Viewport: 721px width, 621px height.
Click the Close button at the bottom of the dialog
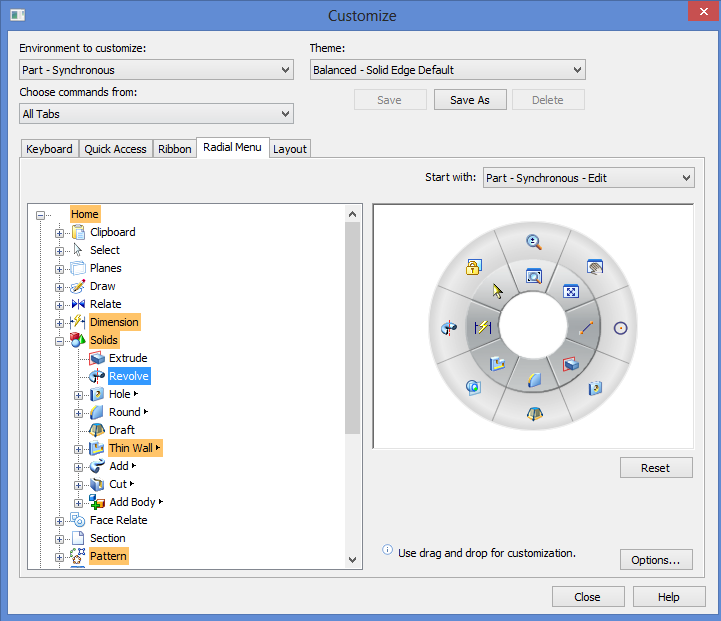coord(588,597)
